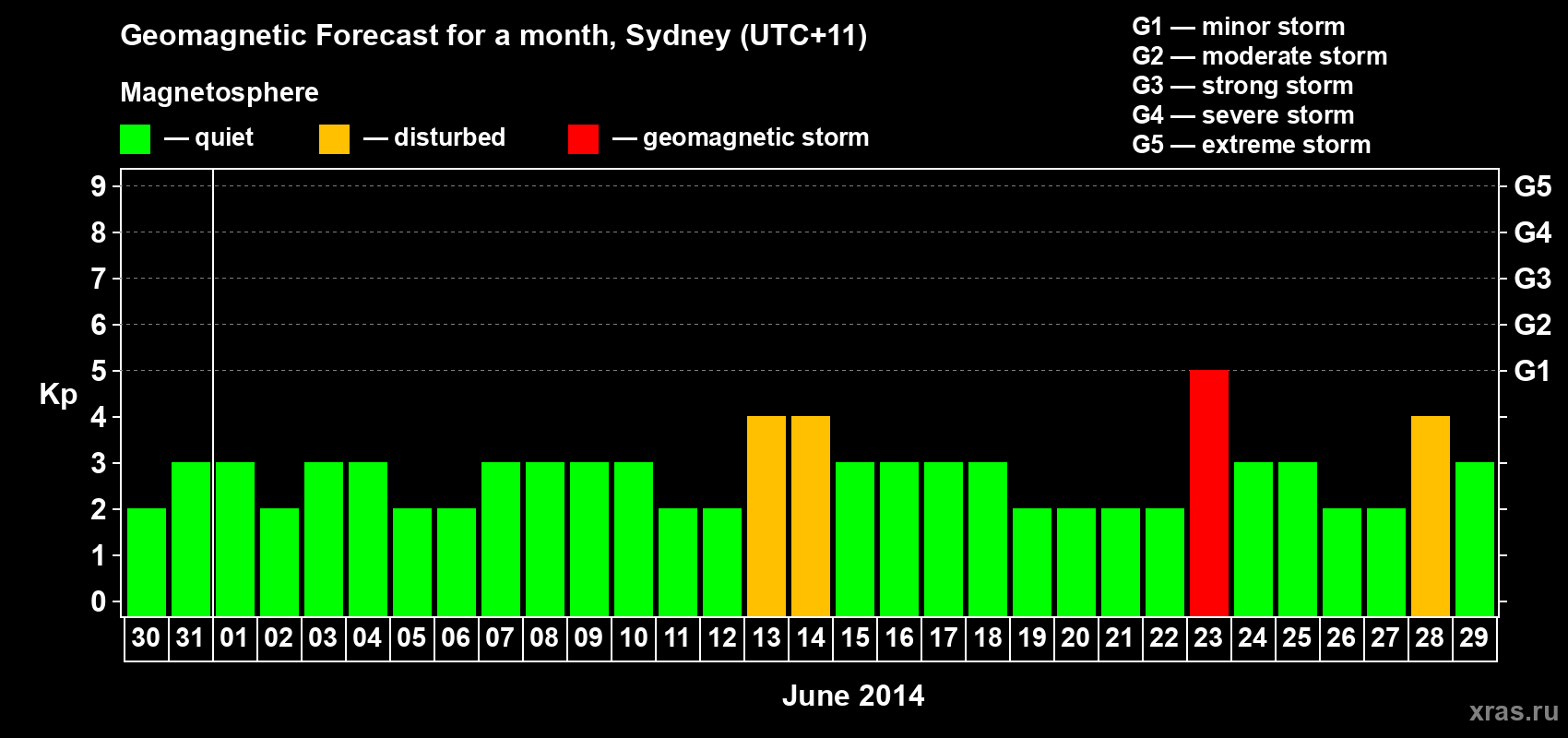Click the 'Magnetosphere' heading
The image size is (1568, 738).
(x=220, y=93)
